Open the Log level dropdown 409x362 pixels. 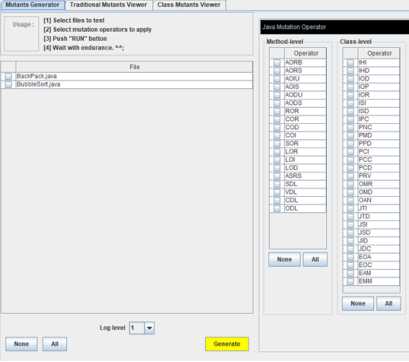(x=149, y=328)
